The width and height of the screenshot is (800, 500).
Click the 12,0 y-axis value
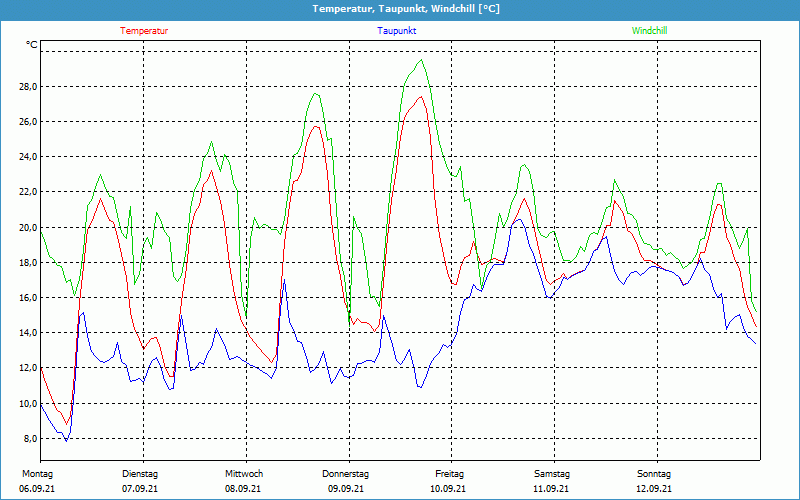click(x=29, y=368)
